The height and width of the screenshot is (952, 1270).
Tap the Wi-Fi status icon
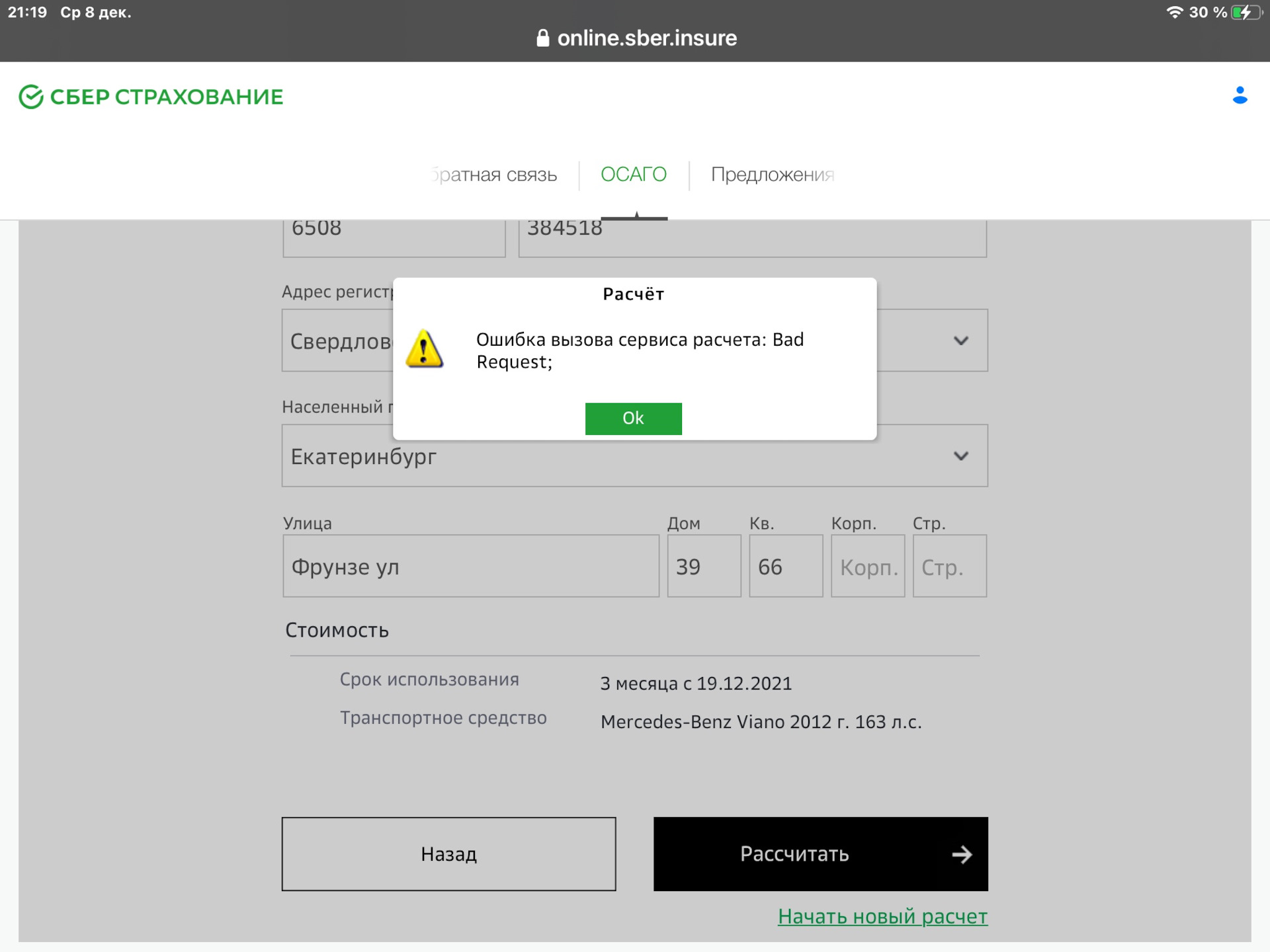[1174, 12]
